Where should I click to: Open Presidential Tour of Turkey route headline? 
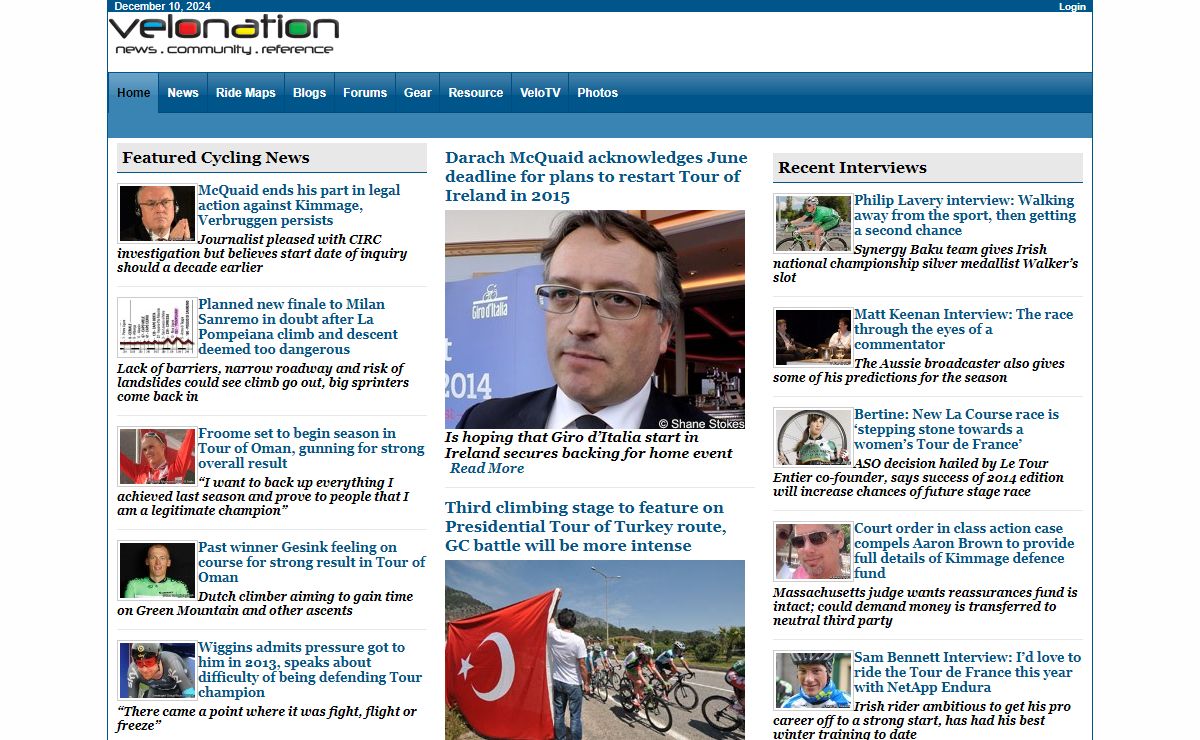pyautogui.click(x=586, y=526)
